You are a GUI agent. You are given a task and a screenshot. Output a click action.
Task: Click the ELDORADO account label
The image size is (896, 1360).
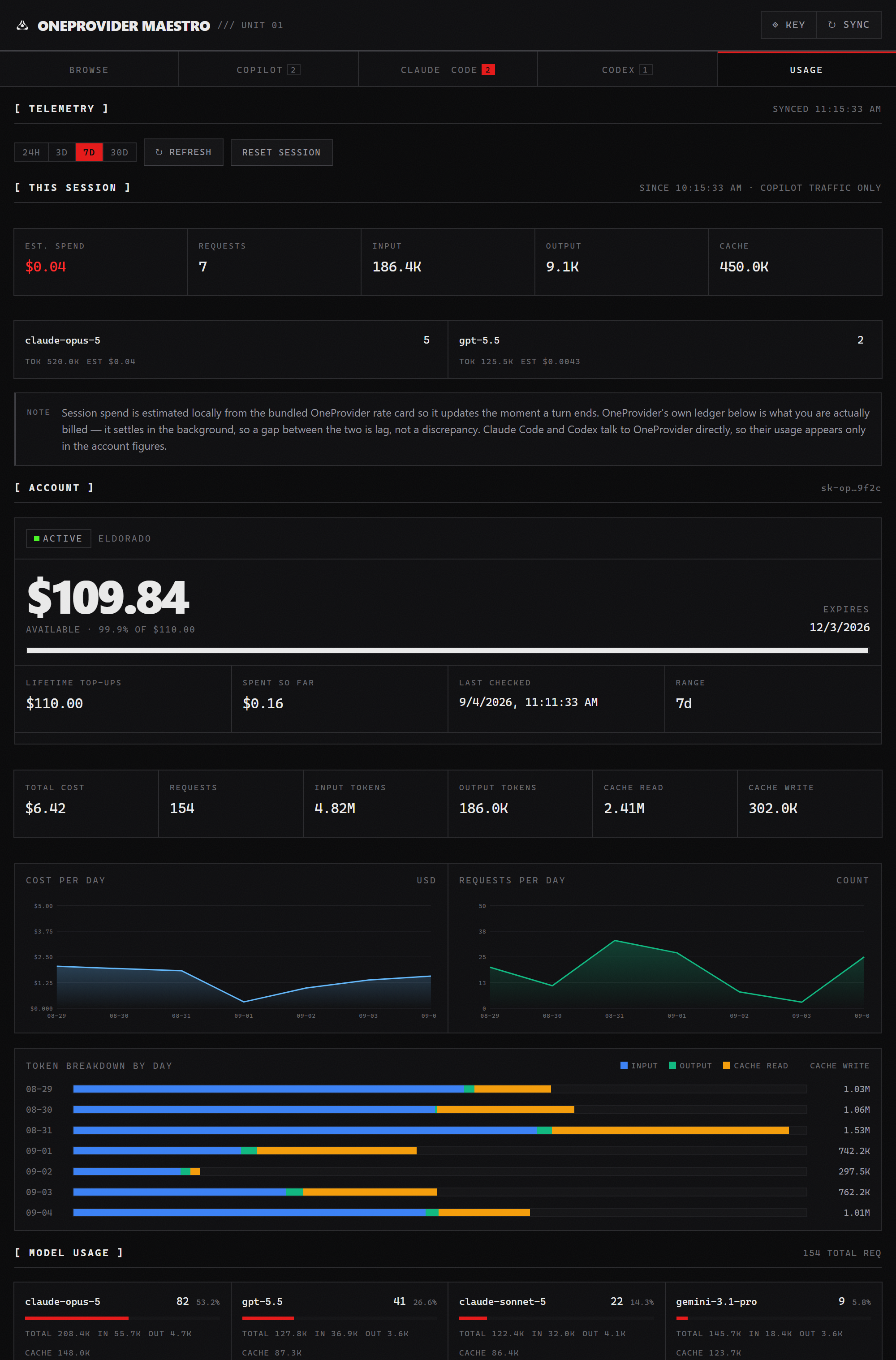click(x=125, y=538)
